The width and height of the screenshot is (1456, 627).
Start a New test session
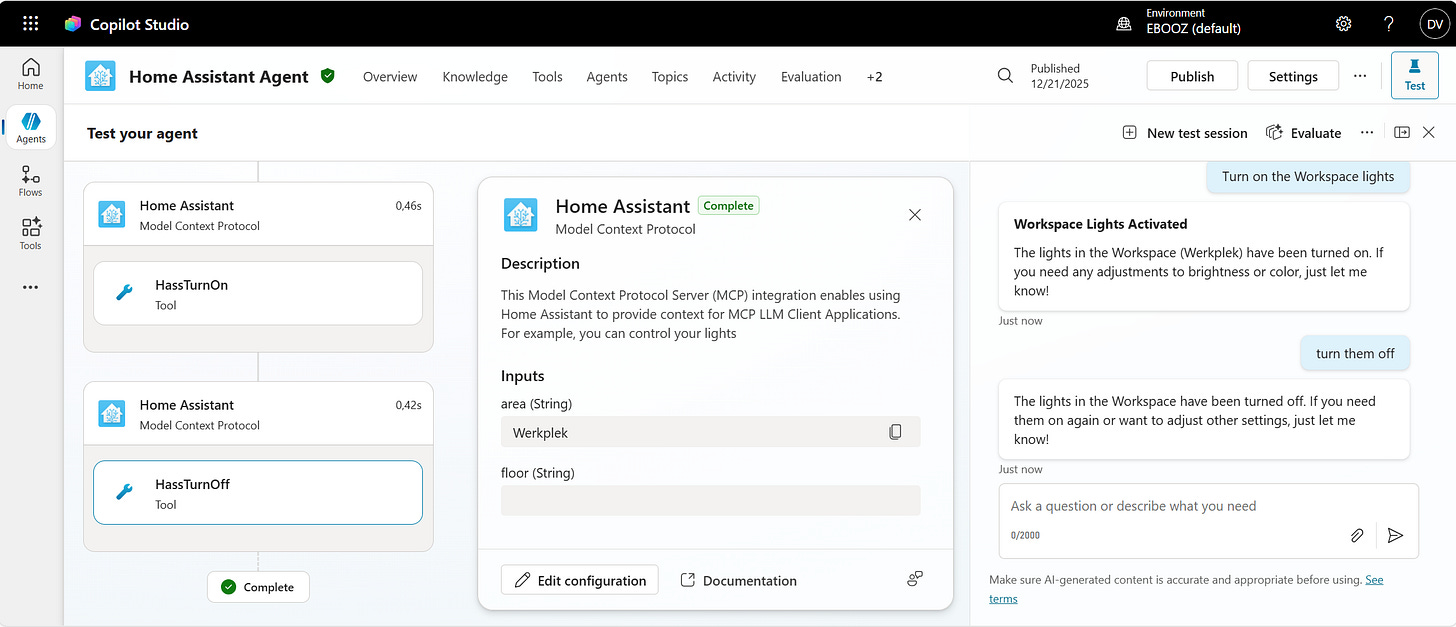click(x=1185, y=132)
